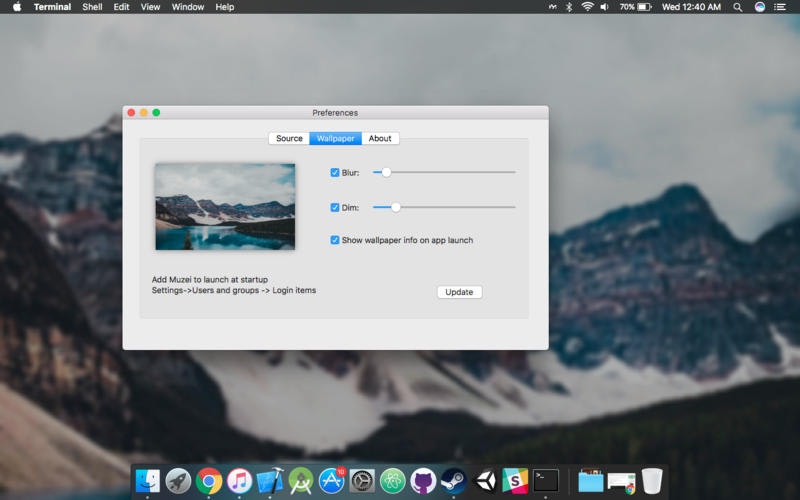Launch Google Chrome from the dock
This screenshot has height=500, width=800.
coord(209,481)
